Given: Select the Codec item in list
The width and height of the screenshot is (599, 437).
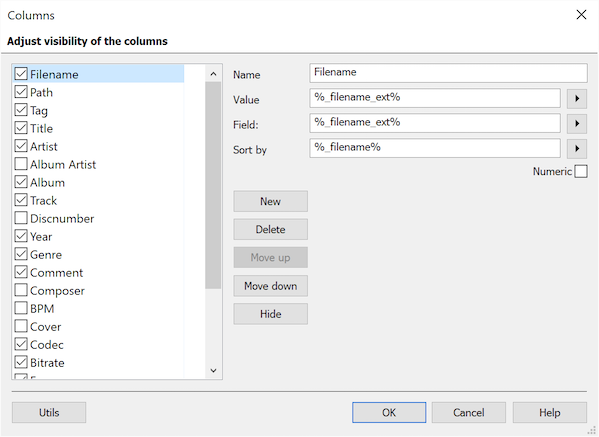Looking at the screenshot, I should [47, 345].
